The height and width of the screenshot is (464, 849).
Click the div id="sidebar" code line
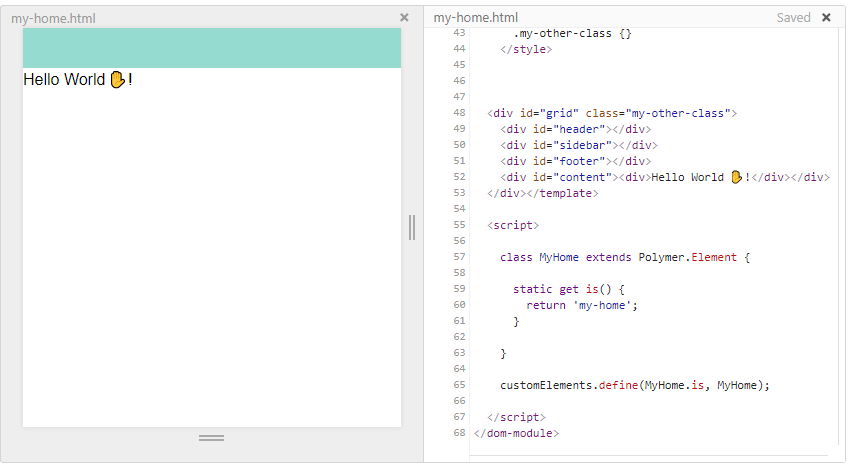pos(579,145)
